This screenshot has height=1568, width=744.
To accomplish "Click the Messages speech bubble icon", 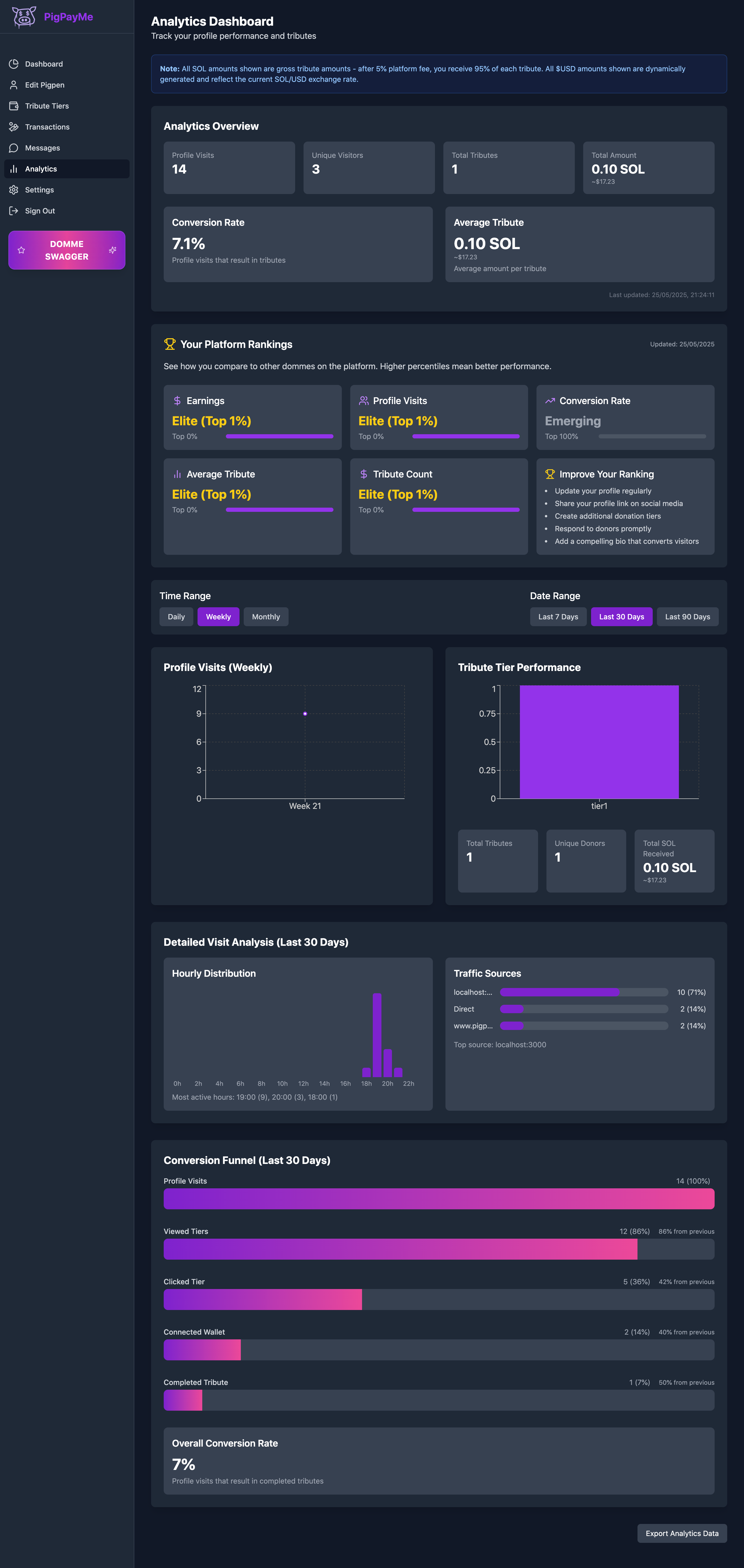I will [13, 148].
